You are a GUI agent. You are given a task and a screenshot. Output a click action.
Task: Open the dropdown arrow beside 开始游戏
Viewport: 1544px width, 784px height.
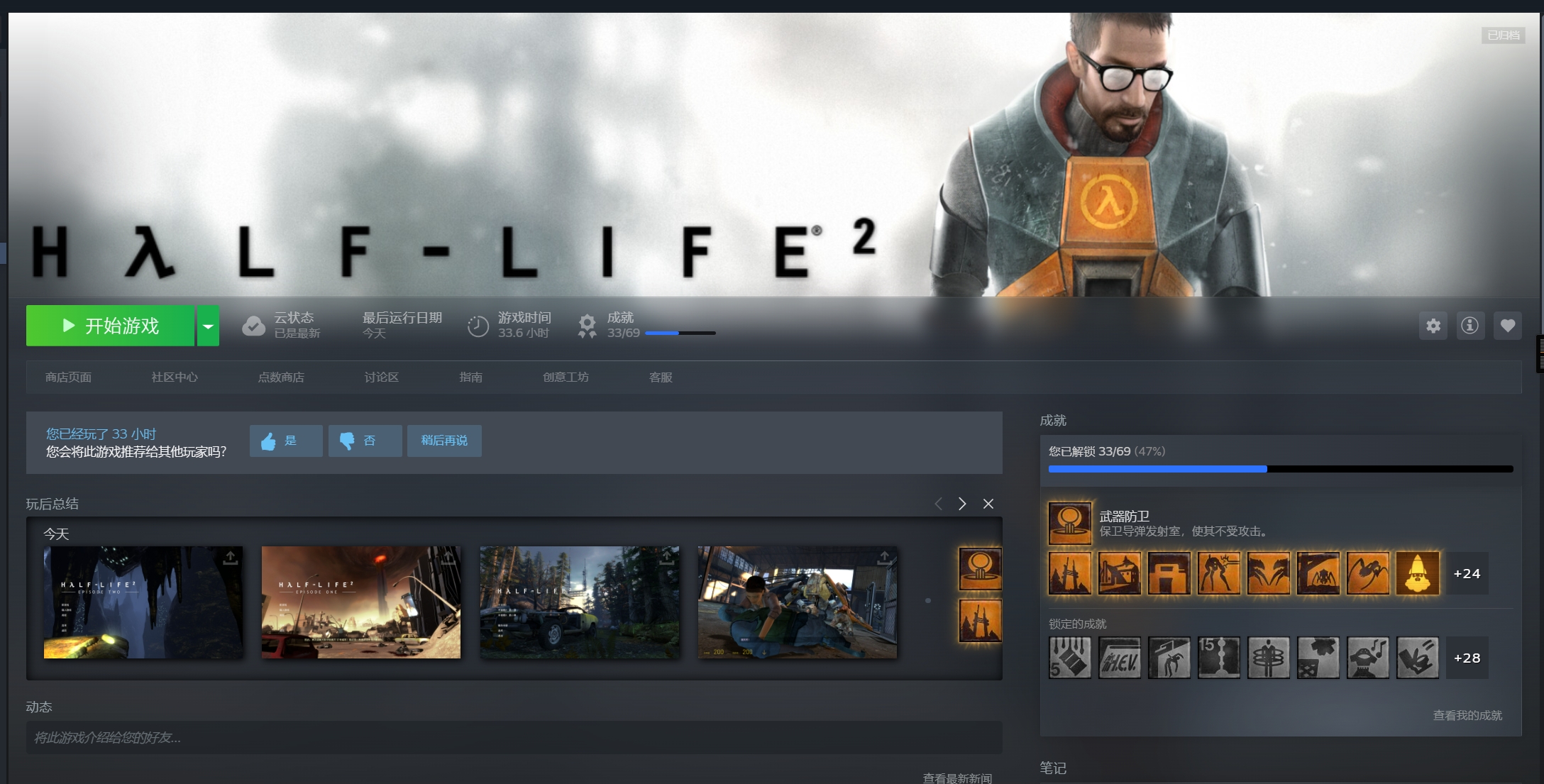tap(208, 326)
